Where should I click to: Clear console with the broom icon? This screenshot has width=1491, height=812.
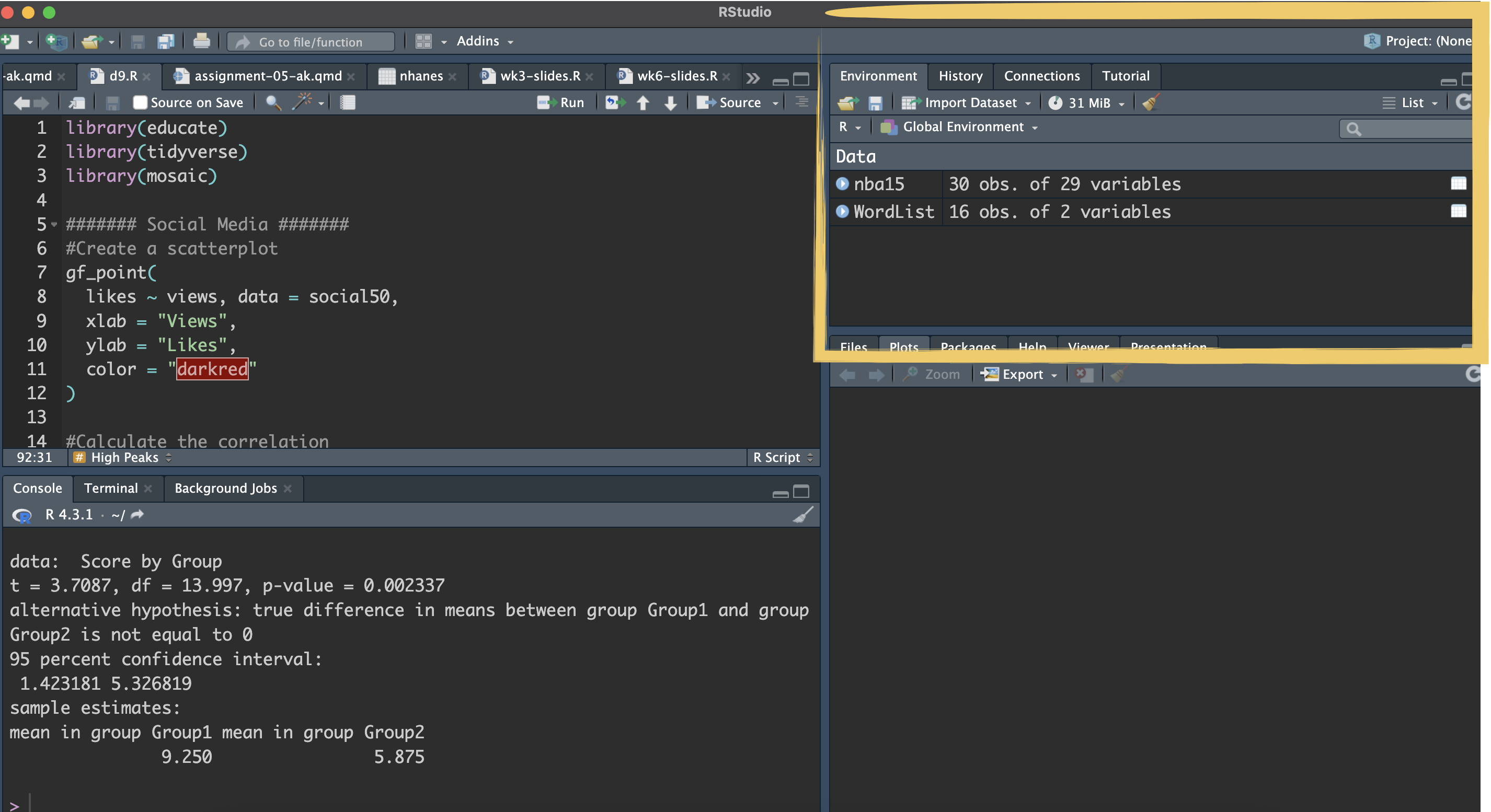(x=803, y=514)
